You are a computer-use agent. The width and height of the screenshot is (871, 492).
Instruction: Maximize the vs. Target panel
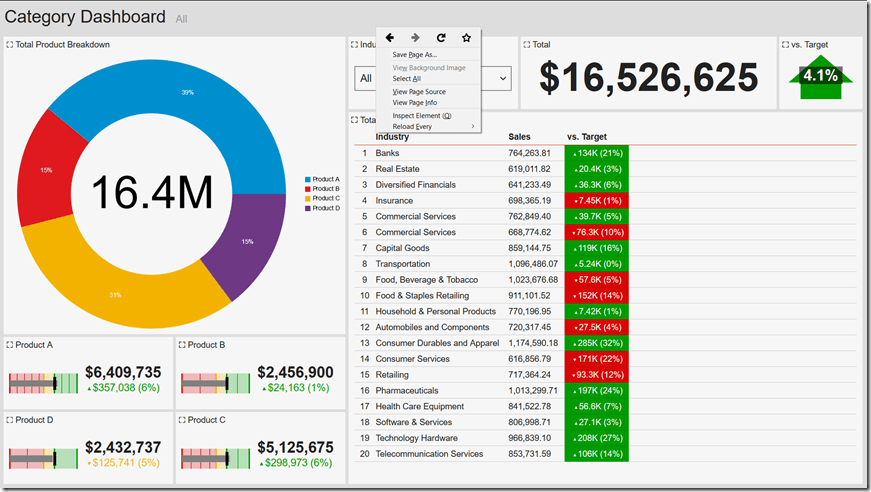[785, 45]
